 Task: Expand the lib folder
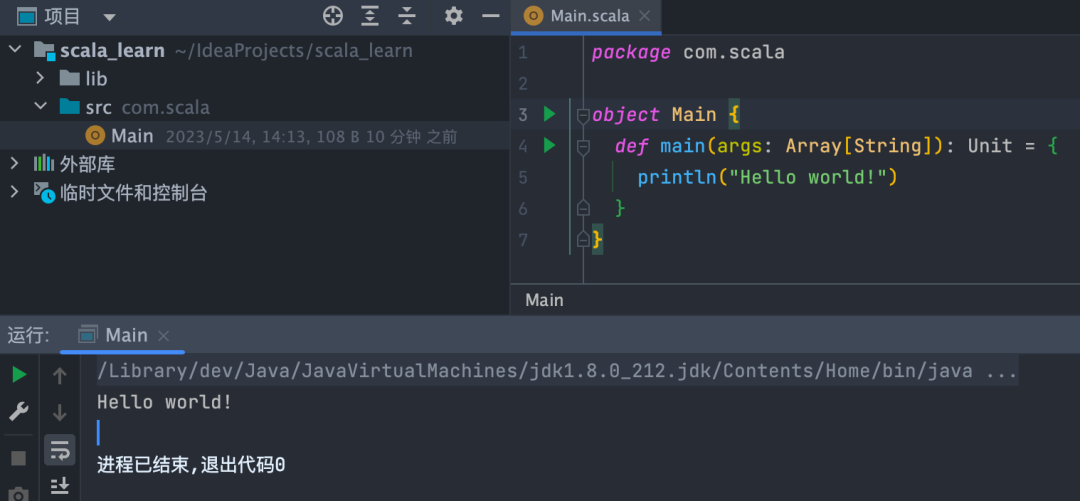coord(41,79)
